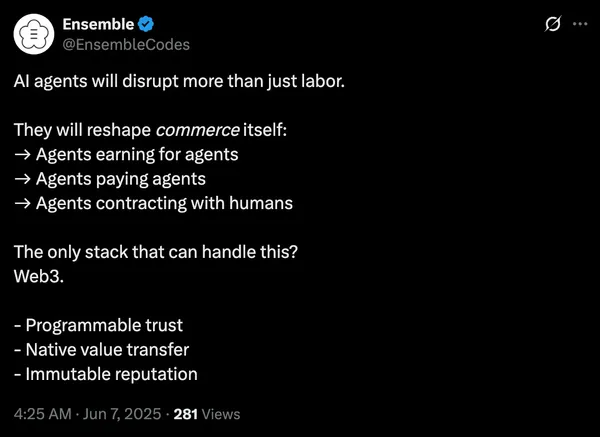
Task: Open the three-dot more options menu
Action: pyautogui.click(x=580, y=24)
